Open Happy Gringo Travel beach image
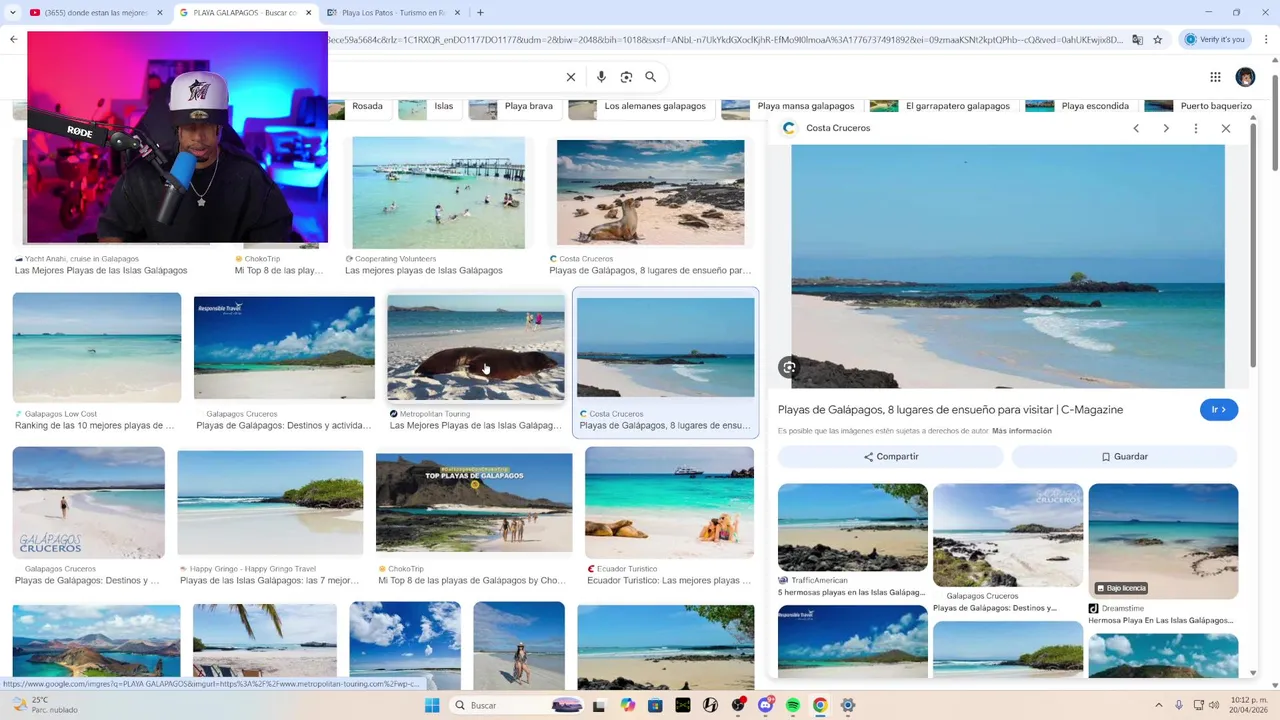The image size is (1280, 720). [x=270, y=502]
